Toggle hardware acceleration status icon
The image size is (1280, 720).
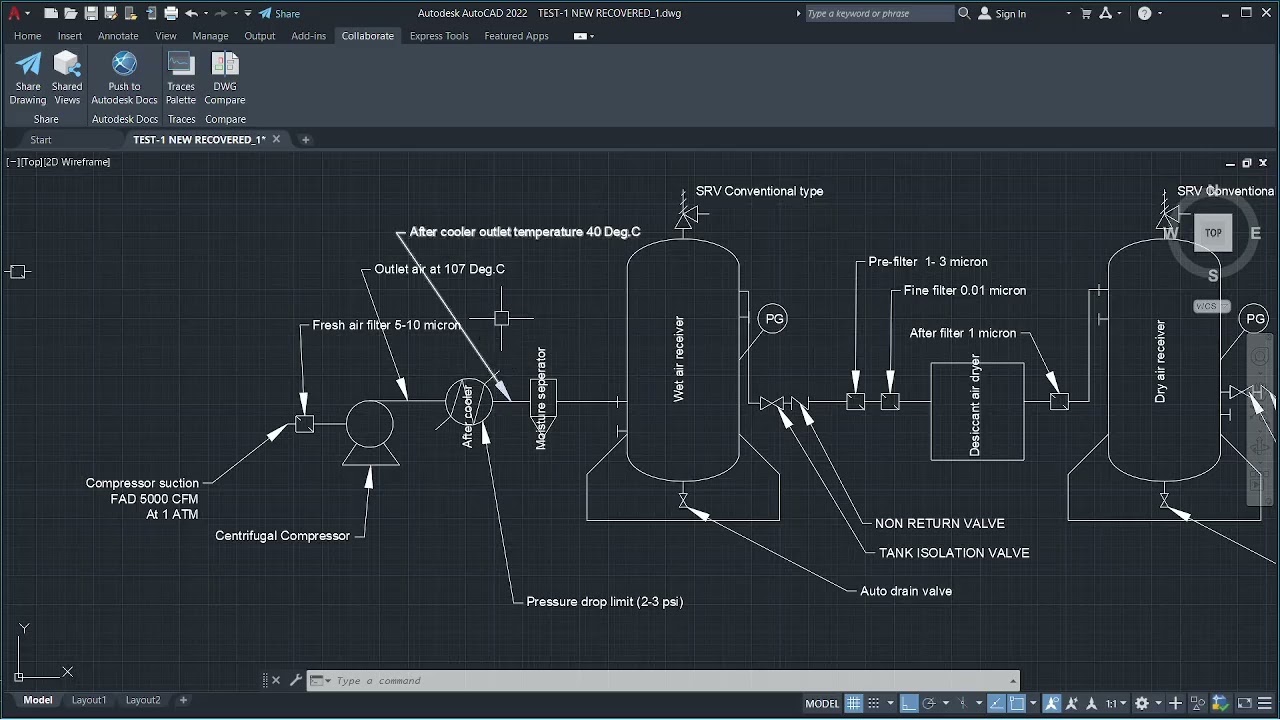(x=1220, y=704)
